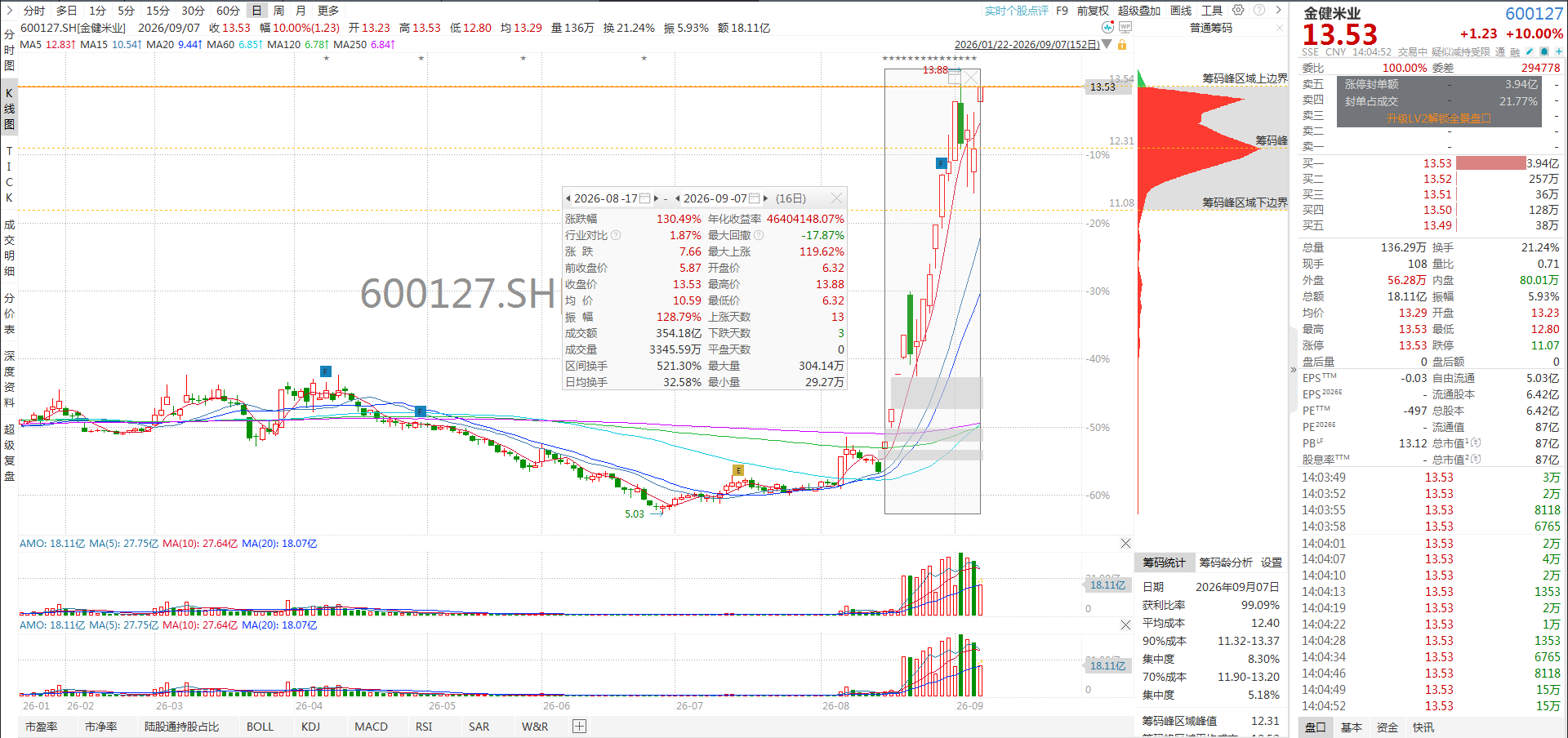1568x738 pixels.
Task: Open 分时图 view in left sidebar
Action: [x=9, y=50]
